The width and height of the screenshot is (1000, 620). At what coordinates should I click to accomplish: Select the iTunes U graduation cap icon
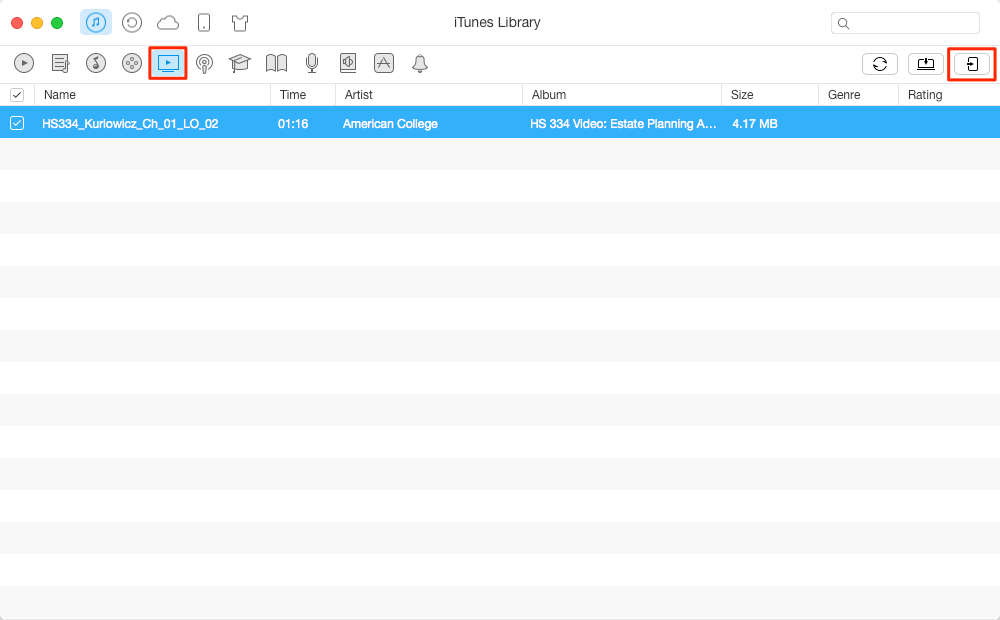240,63
